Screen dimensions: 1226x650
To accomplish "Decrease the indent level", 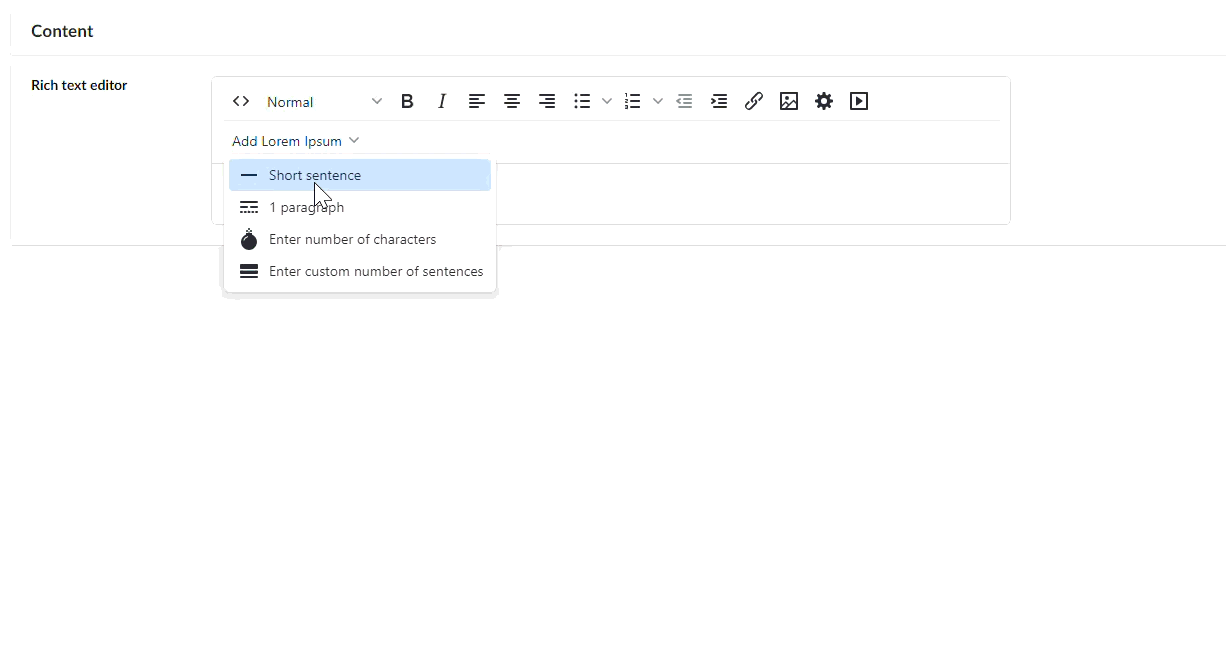I will point(684,101).
